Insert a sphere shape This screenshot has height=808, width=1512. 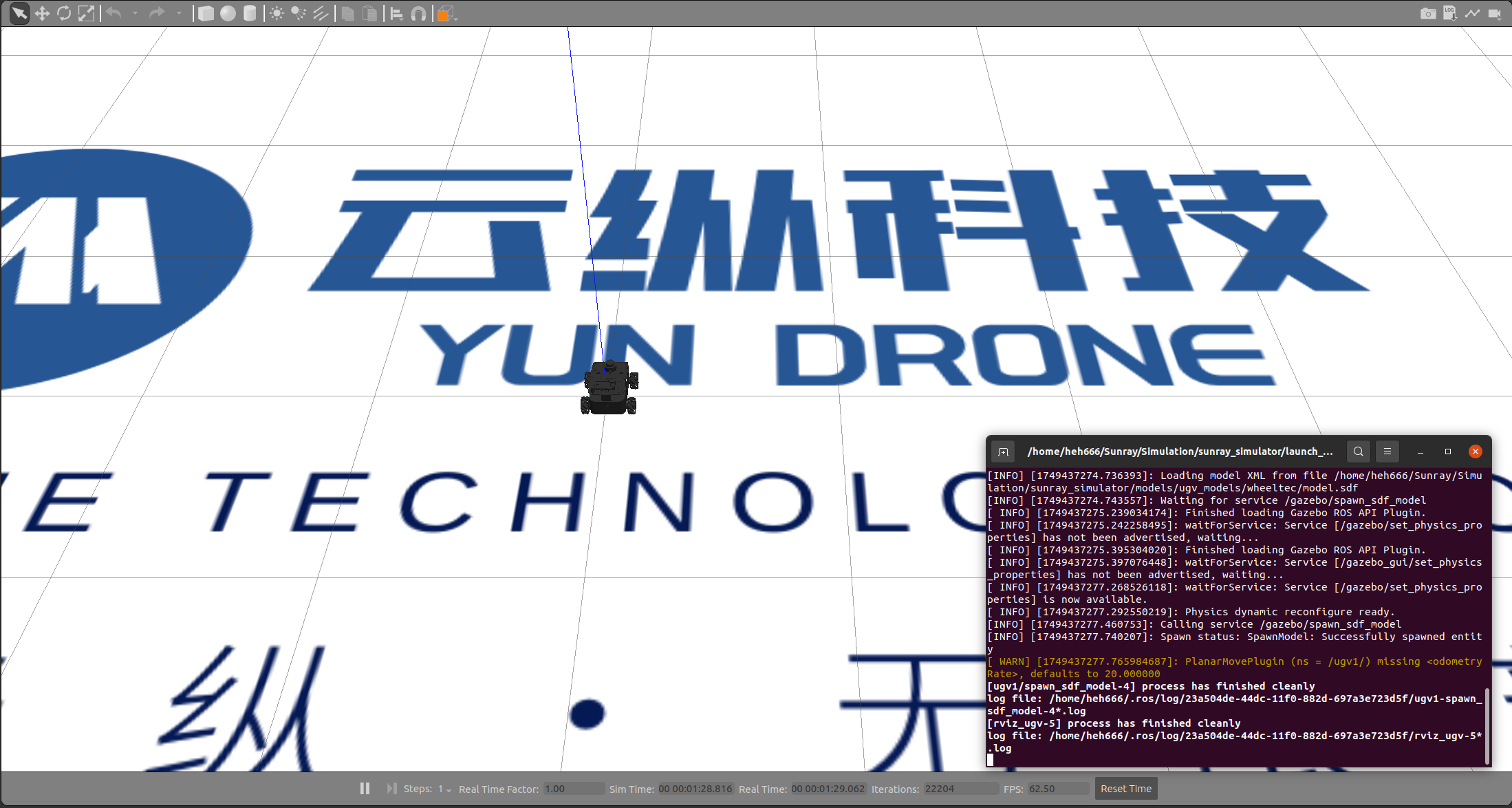(228, 13)
